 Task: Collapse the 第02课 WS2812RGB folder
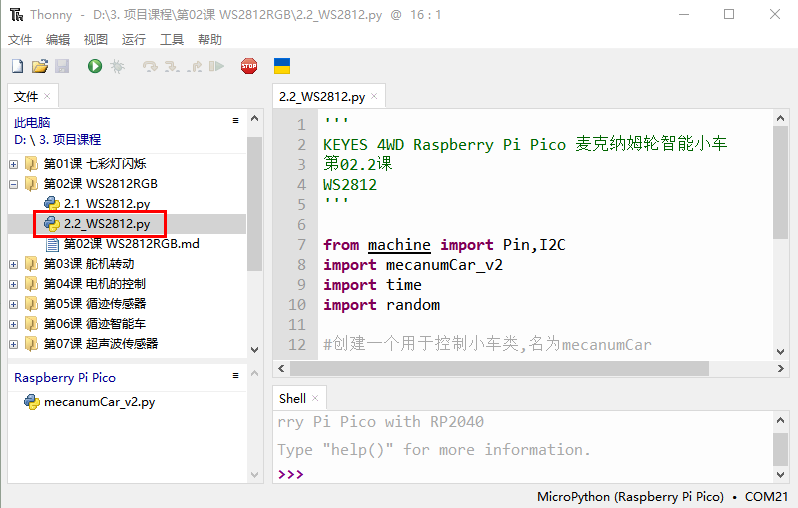[x=14, y=184]
